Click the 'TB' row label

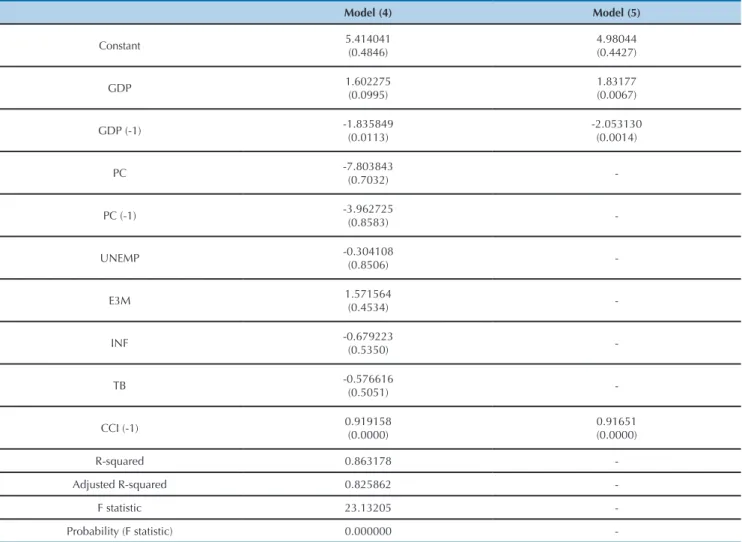coord(119,386)
